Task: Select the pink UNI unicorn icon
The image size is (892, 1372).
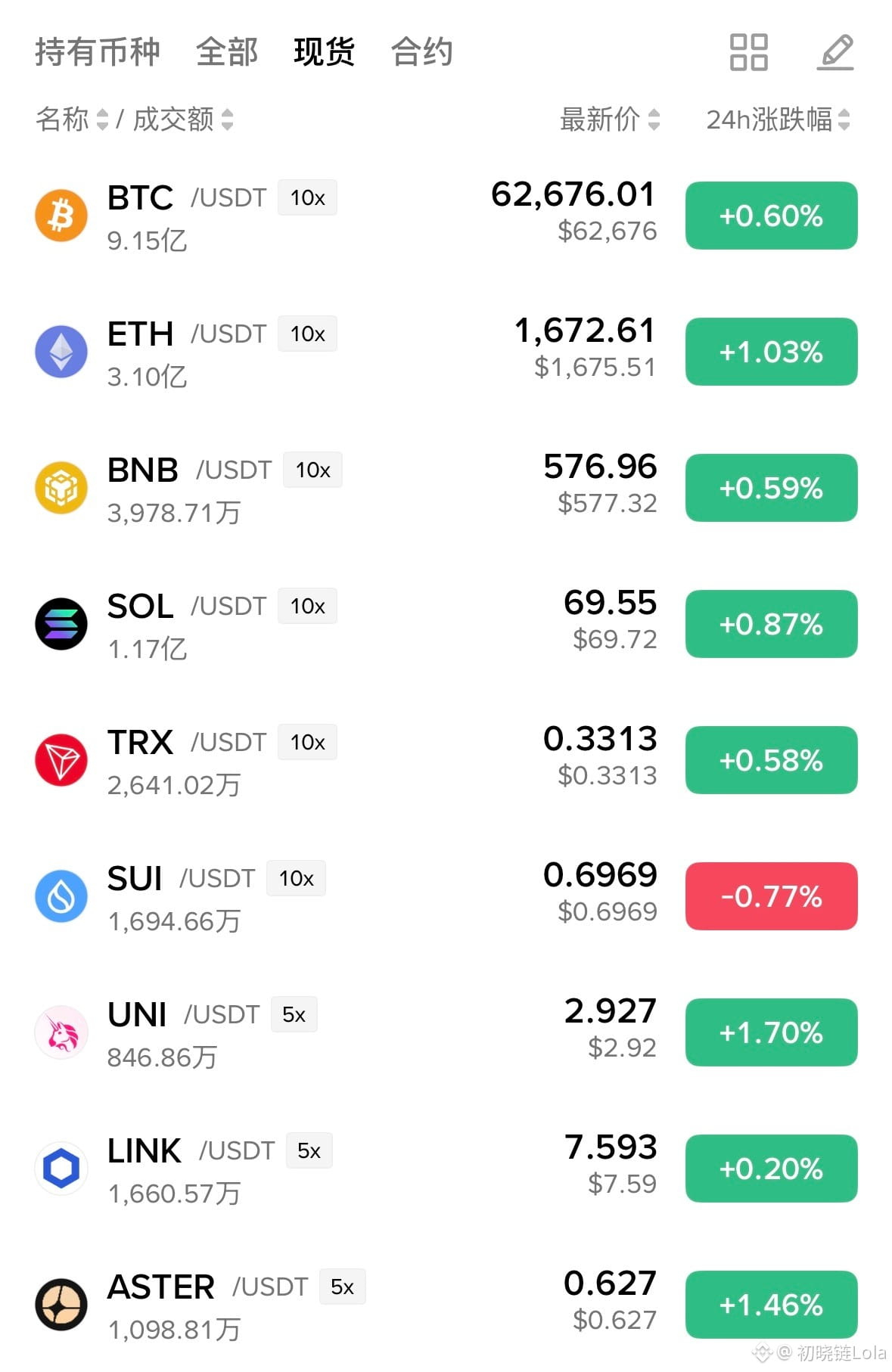Action: point(61,1032)
